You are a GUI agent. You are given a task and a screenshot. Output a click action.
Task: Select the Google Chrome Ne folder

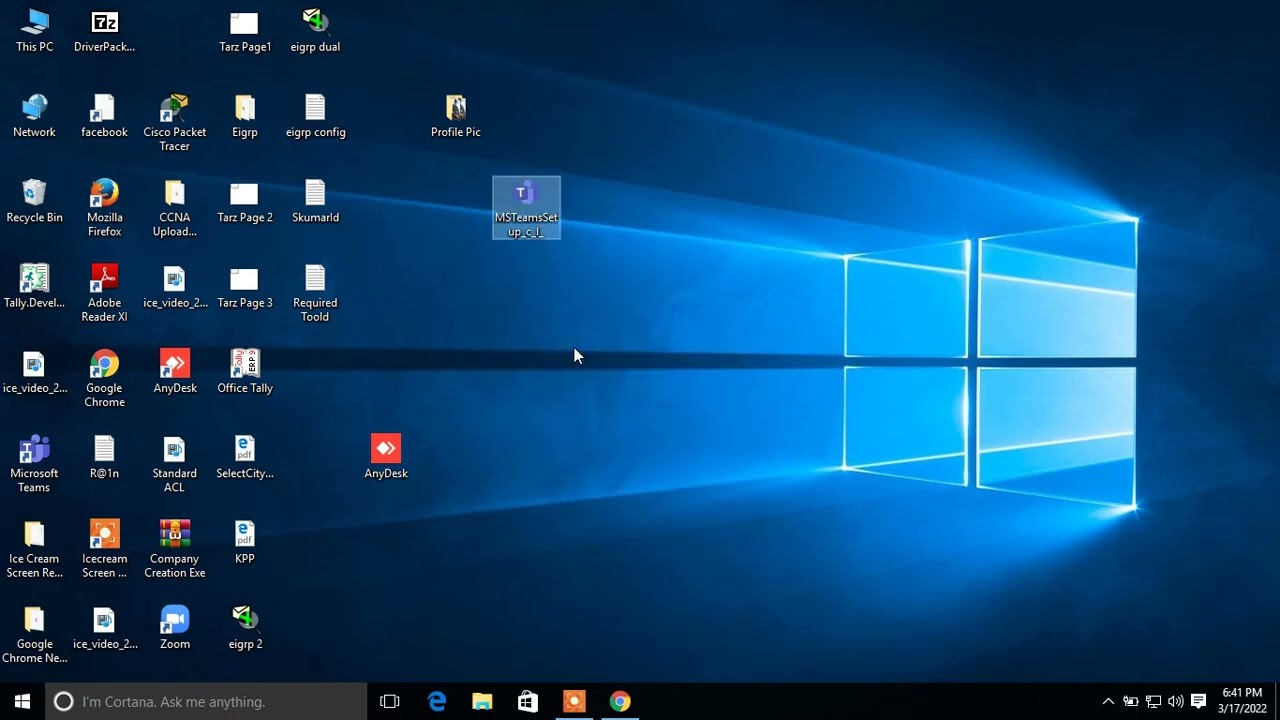pos(34,635)
